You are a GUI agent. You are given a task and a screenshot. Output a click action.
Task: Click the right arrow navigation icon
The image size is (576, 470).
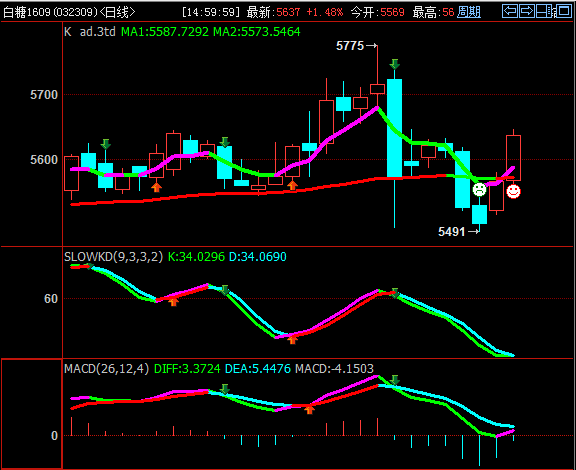point(527,11)
